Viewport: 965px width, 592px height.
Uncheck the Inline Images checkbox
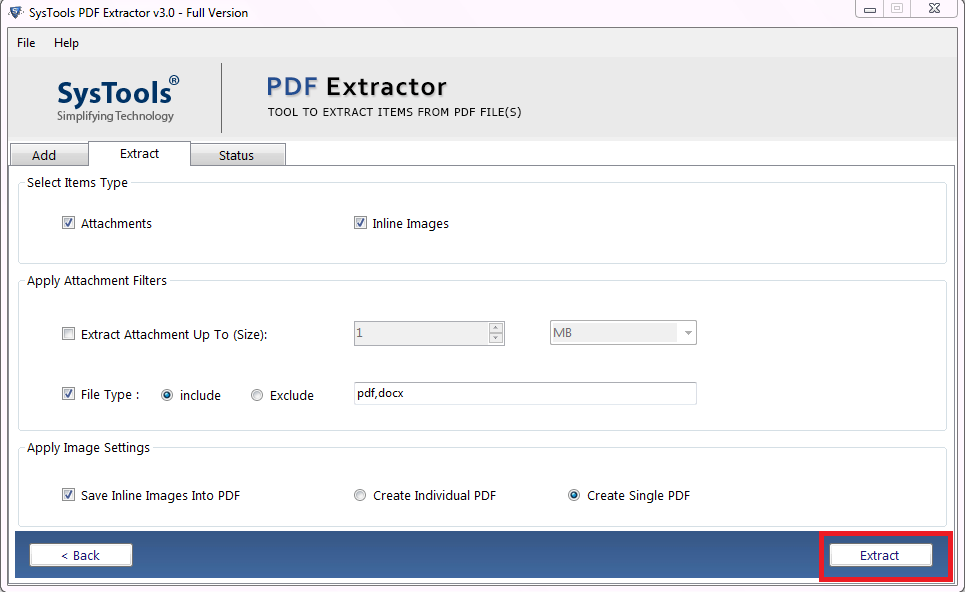pos(361,223)
